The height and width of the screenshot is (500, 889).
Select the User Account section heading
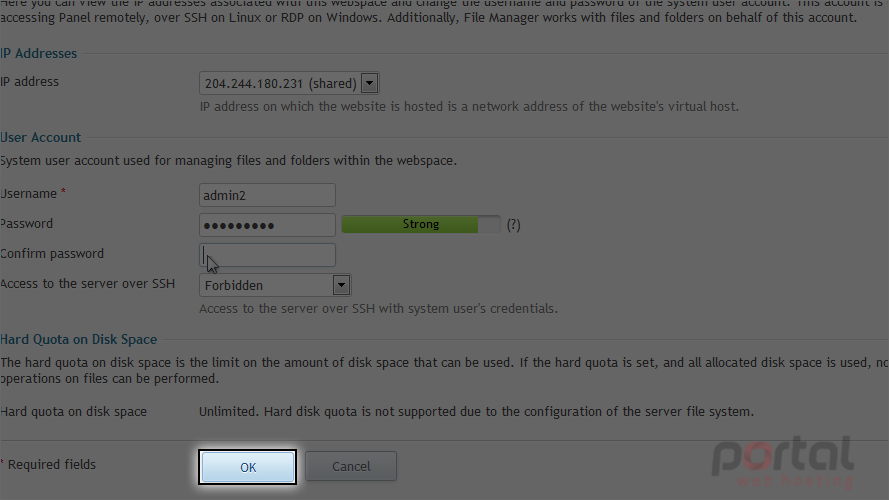40,138
